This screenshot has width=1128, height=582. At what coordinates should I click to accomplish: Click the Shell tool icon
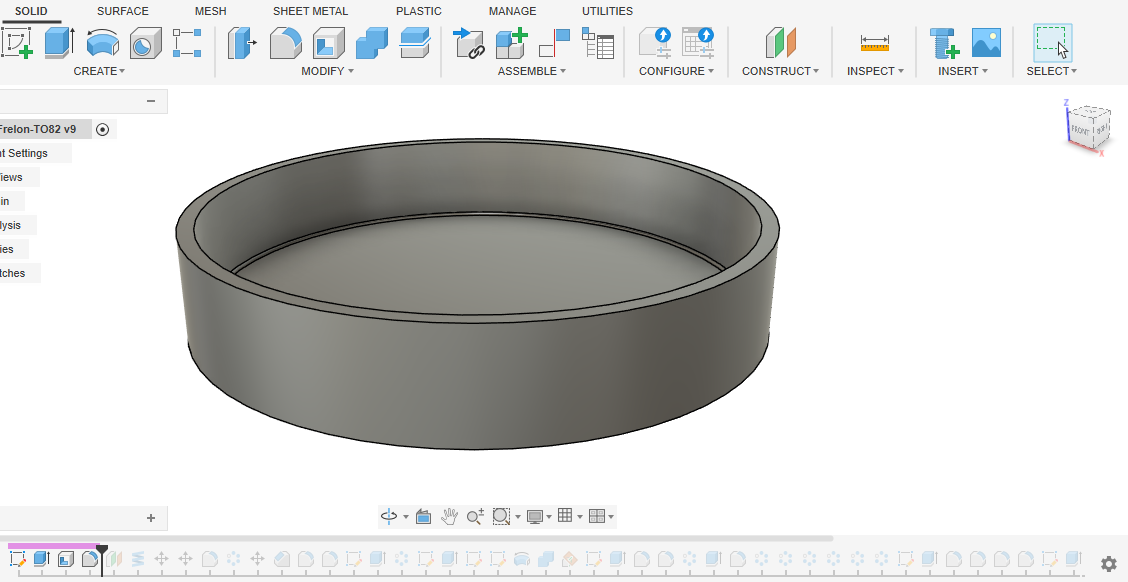[328, 43]
